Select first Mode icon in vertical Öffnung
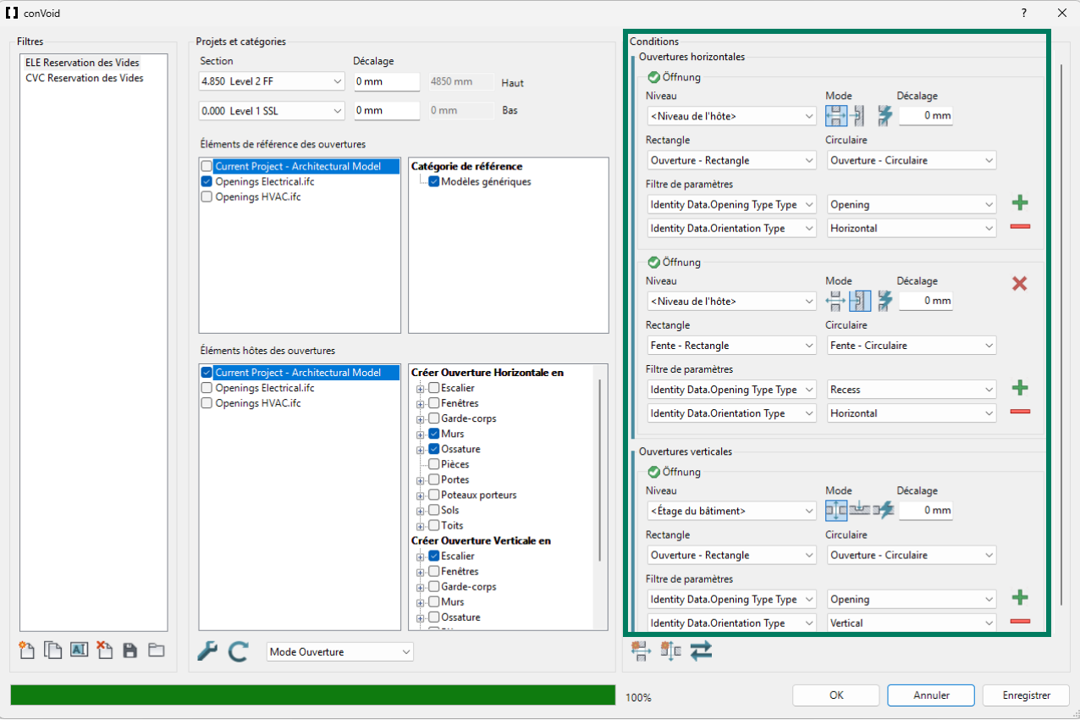1080x720 pixels. (x=836, y=511)
